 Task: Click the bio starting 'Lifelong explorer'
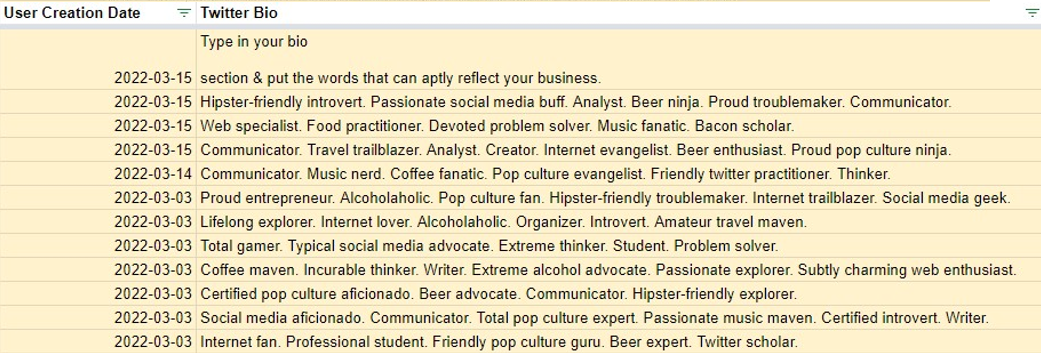pyautogui.click(x=618, y=222)
